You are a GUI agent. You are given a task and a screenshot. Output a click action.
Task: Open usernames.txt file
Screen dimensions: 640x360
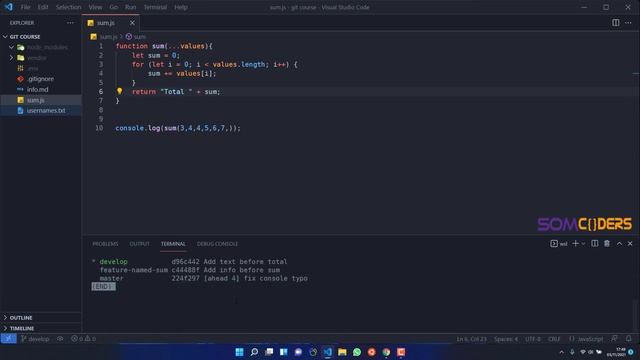point(41,111)
